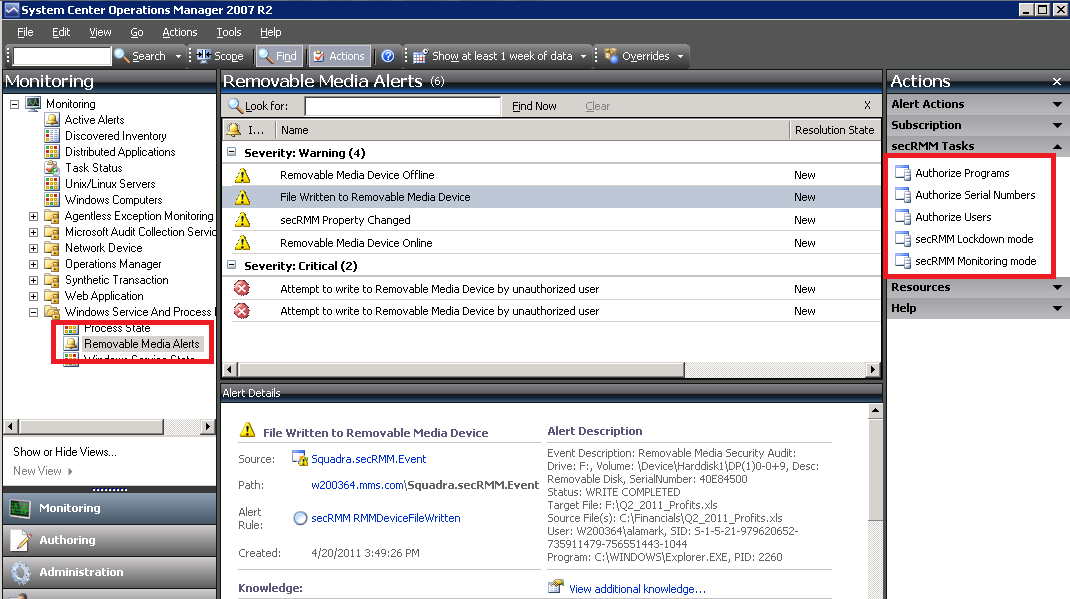Click warning icon for secRMM Property Changed
The height and width of the screenshot is (599, 1070).
pos(242,220)
